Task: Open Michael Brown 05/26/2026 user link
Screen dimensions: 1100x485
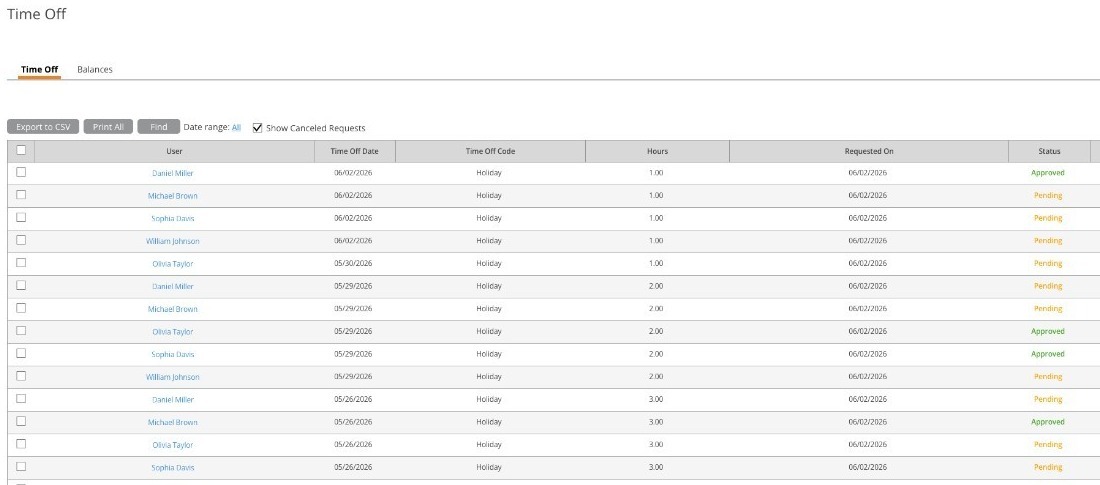Action: 173,422
